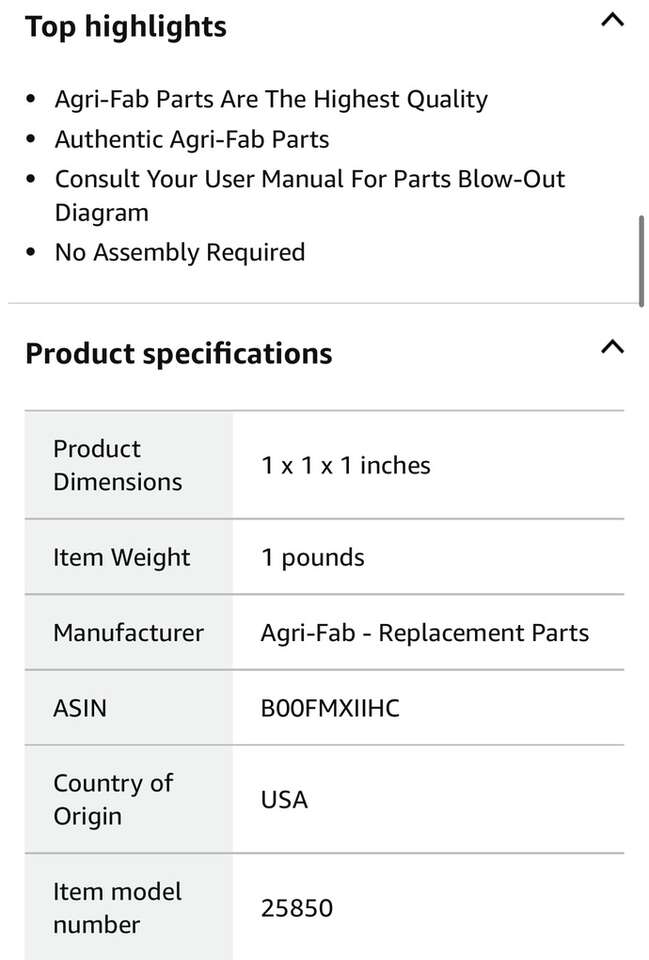Select the ASIN code B00FMXIIHC

(330, 708)
